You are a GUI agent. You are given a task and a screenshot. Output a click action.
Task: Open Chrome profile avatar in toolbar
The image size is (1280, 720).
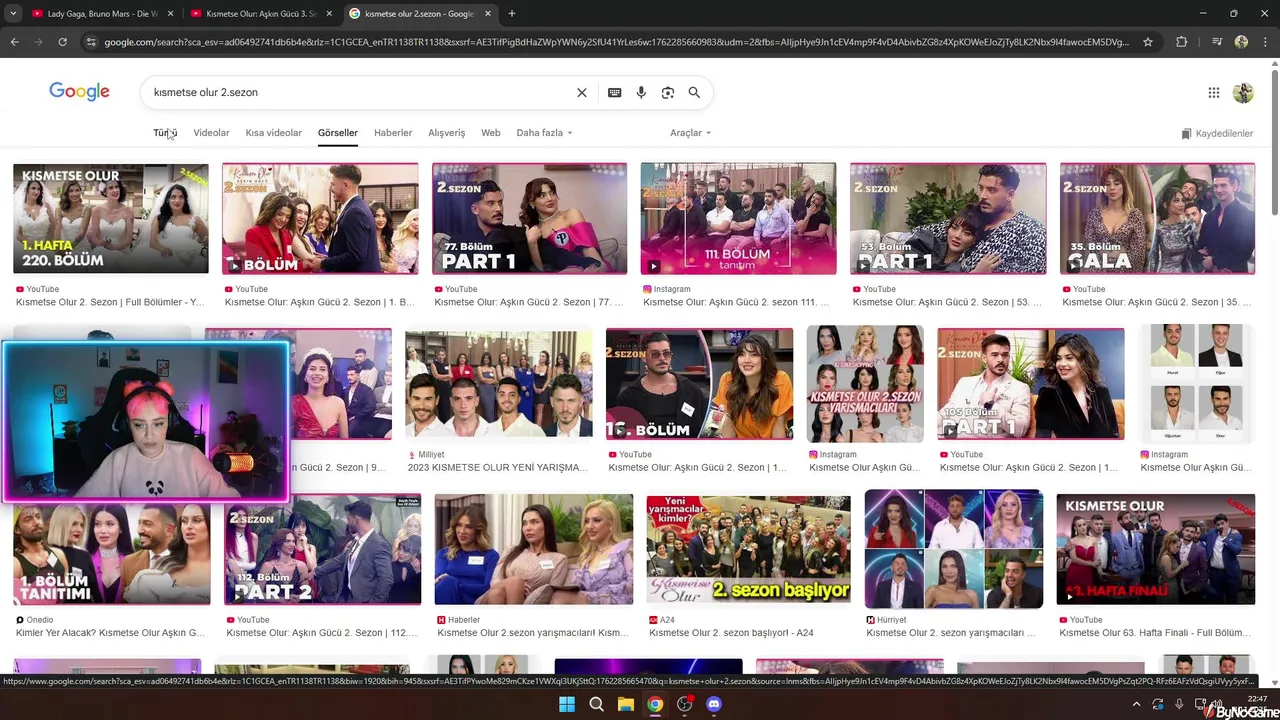pos(1241,42)
